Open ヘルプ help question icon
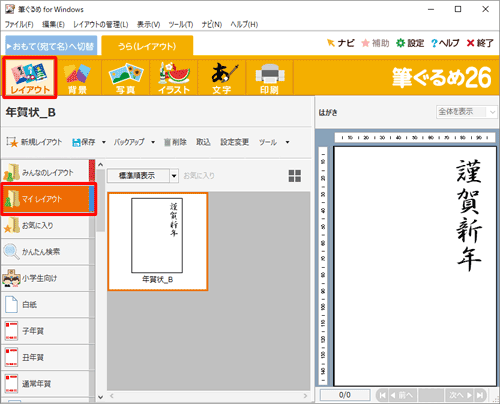This screenshot has width=500, height=404. point(445,43)
